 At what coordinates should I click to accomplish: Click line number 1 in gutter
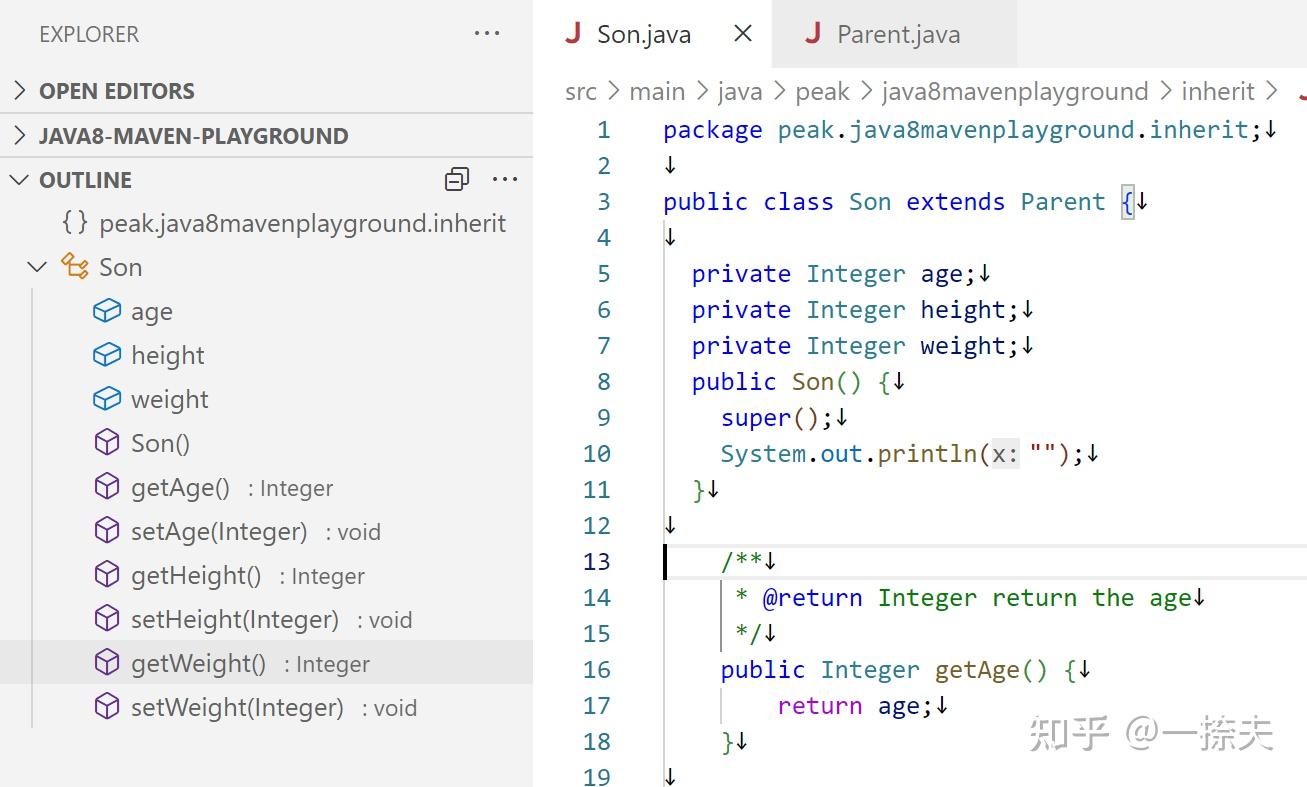click(x=603, y=130)
